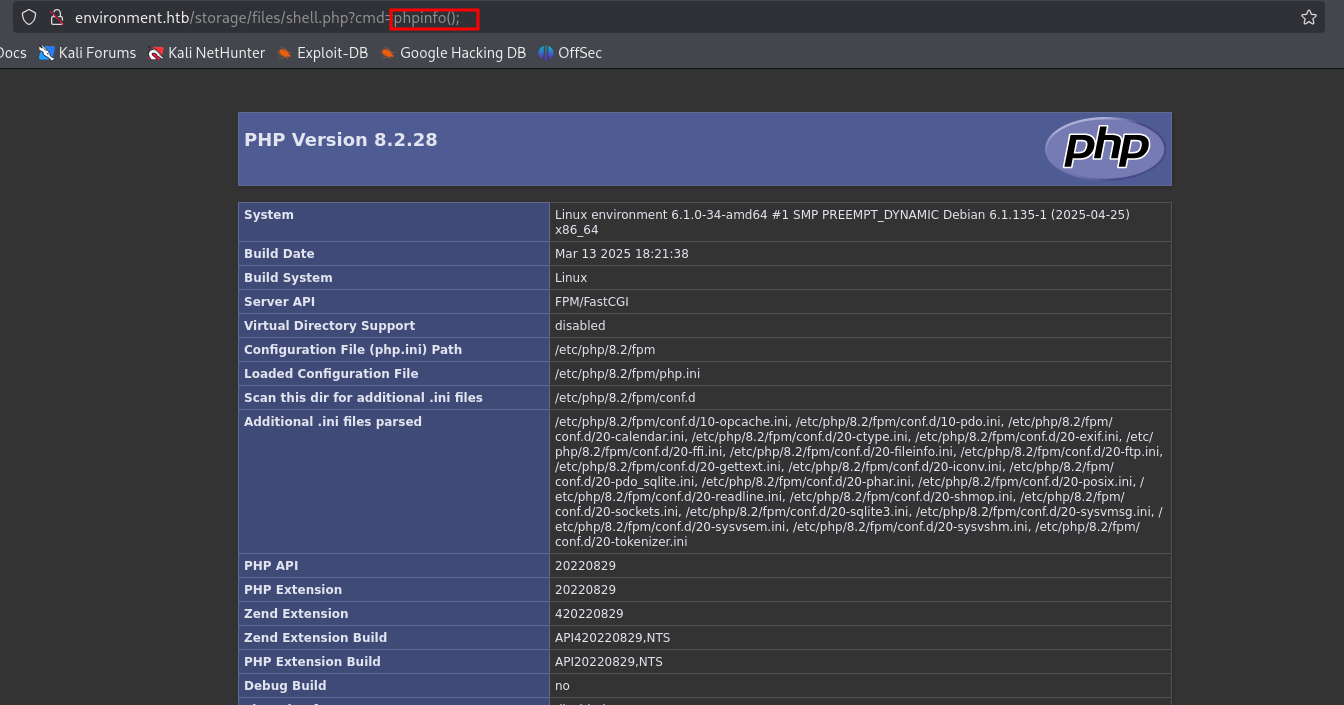The image size is (1344, 705).
Task: Click the list of parsed .ini files
Action: point(859,482)
